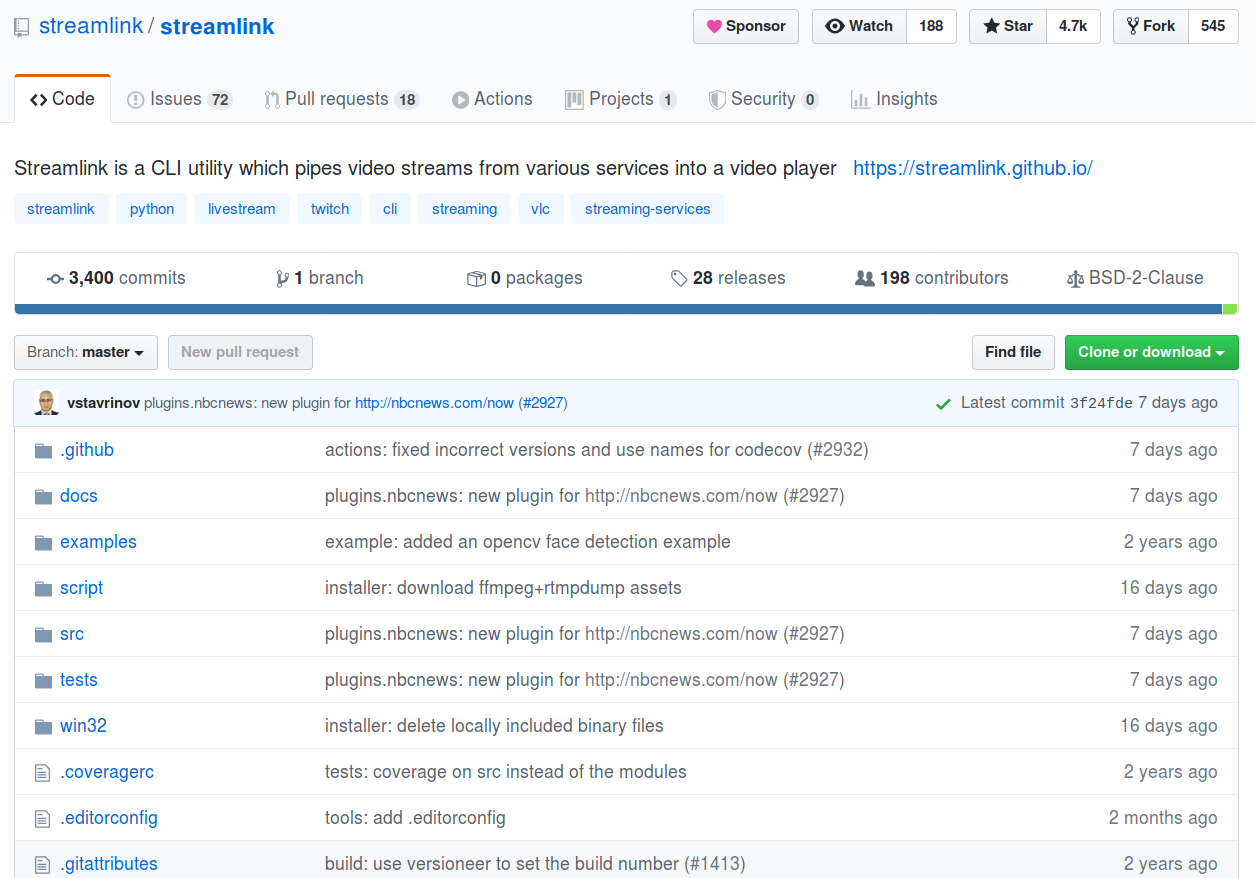This screenshot has height=878, width=1255.
Task: View the 3,400 commits history
Action: (x=116, y=279)
